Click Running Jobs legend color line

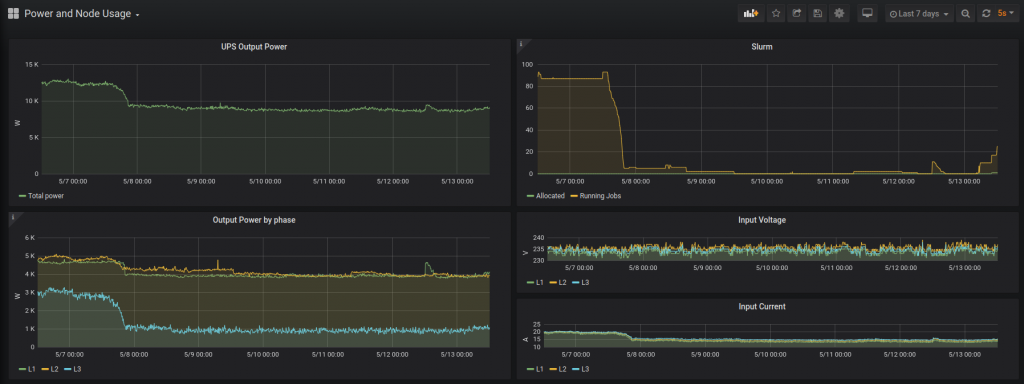pos(575,195)
